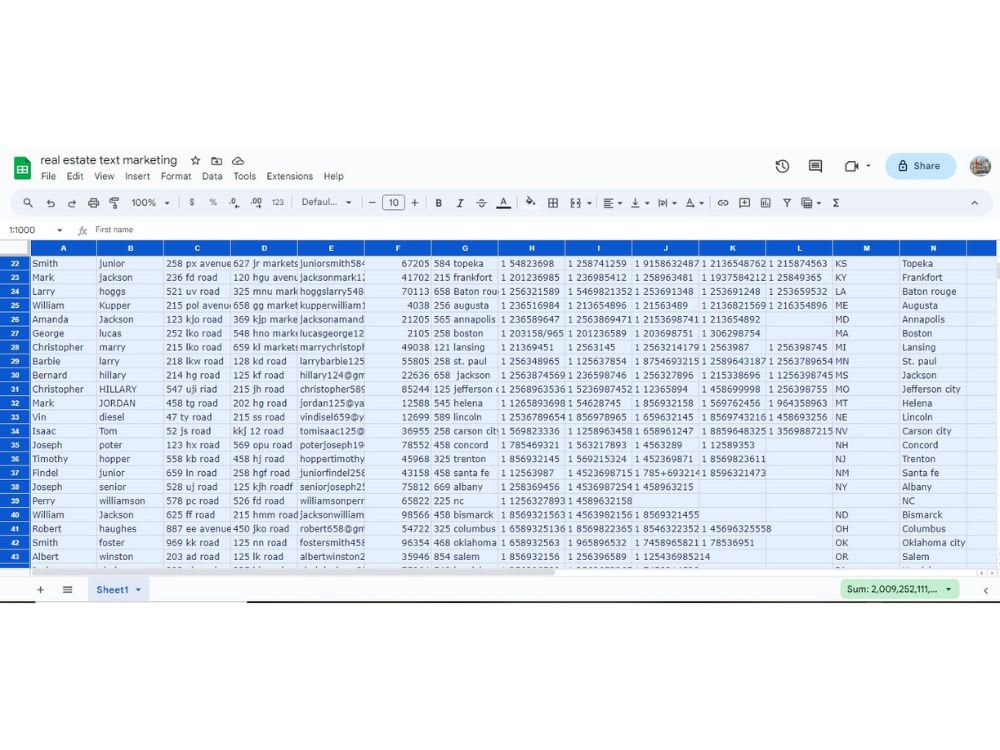Open the zoom 100% dropdown

coord(151,202)
